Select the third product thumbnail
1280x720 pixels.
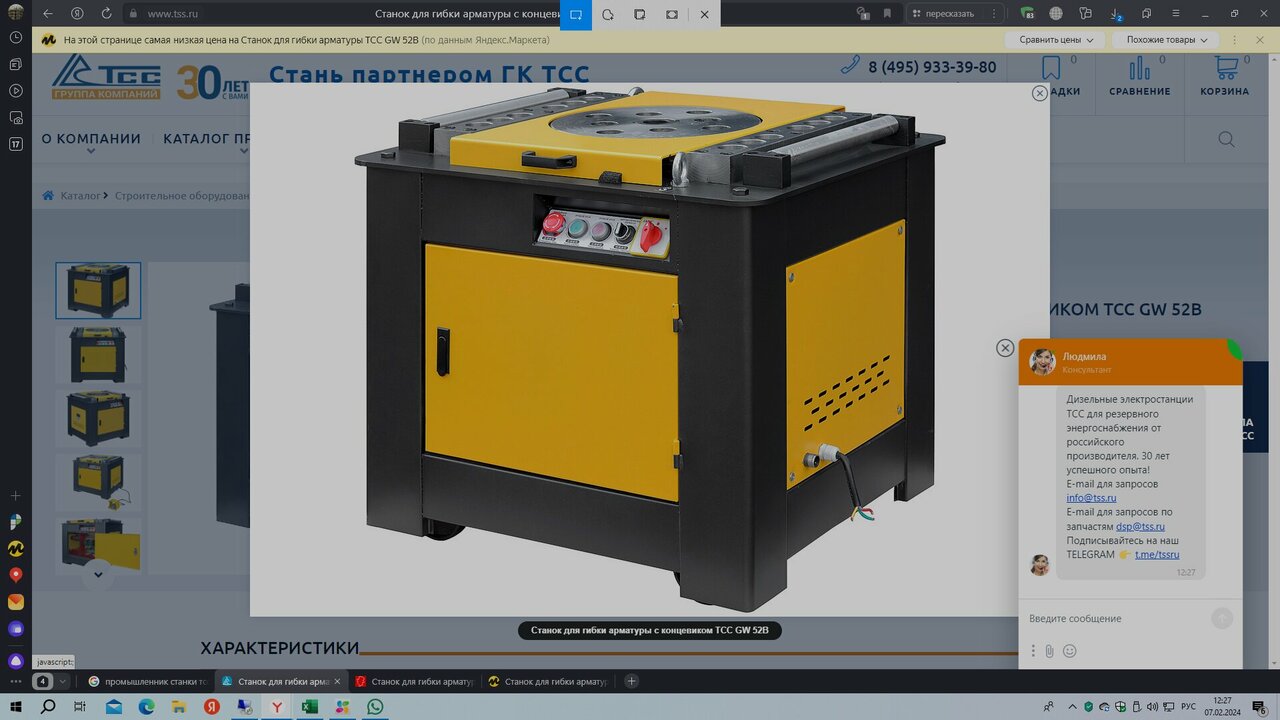click(x=98, y=418)
